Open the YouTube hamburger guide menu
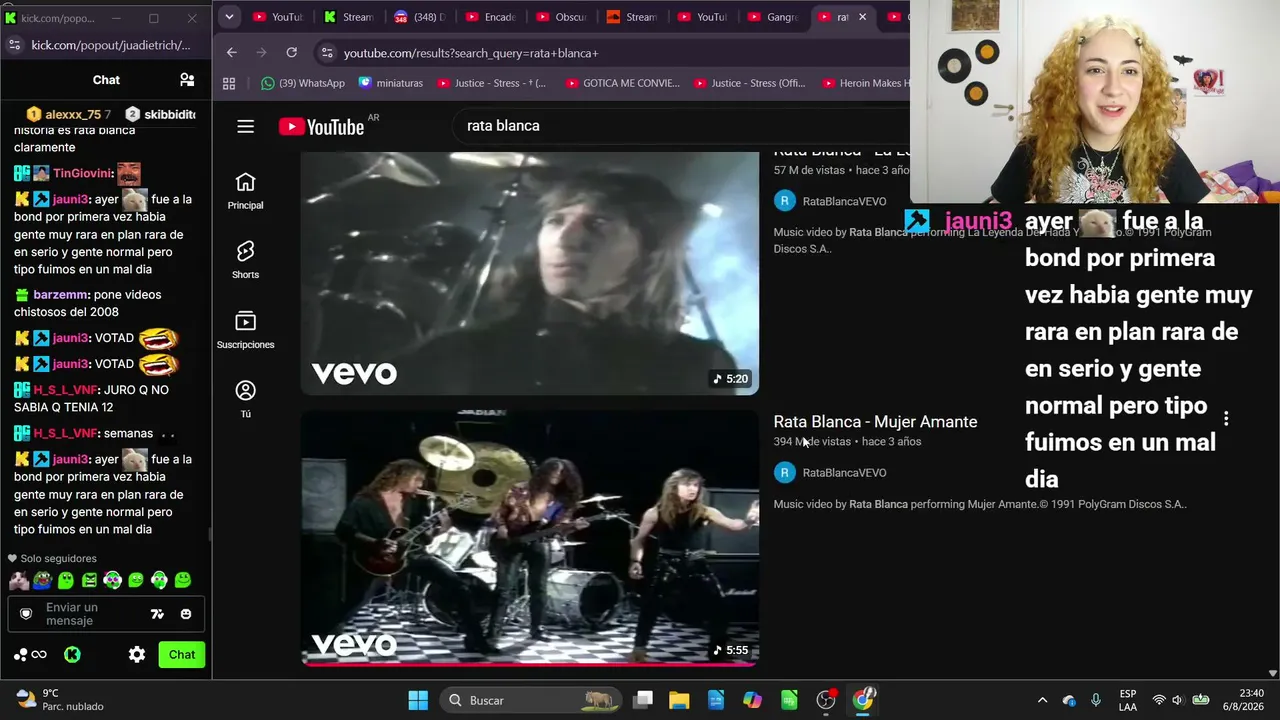Viewport: 1280px width, 720px height. tap(245, 126)
